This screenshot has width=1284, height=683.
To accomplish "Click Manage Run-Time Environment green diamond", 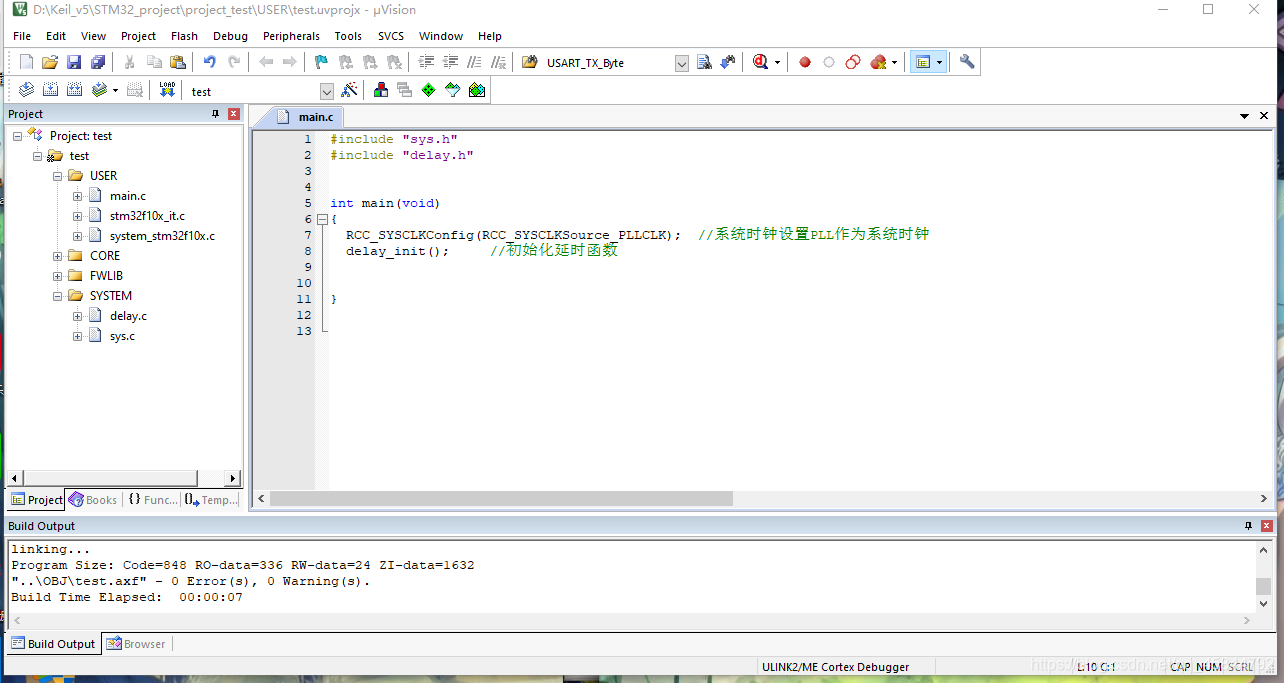I will click(429, 90).
